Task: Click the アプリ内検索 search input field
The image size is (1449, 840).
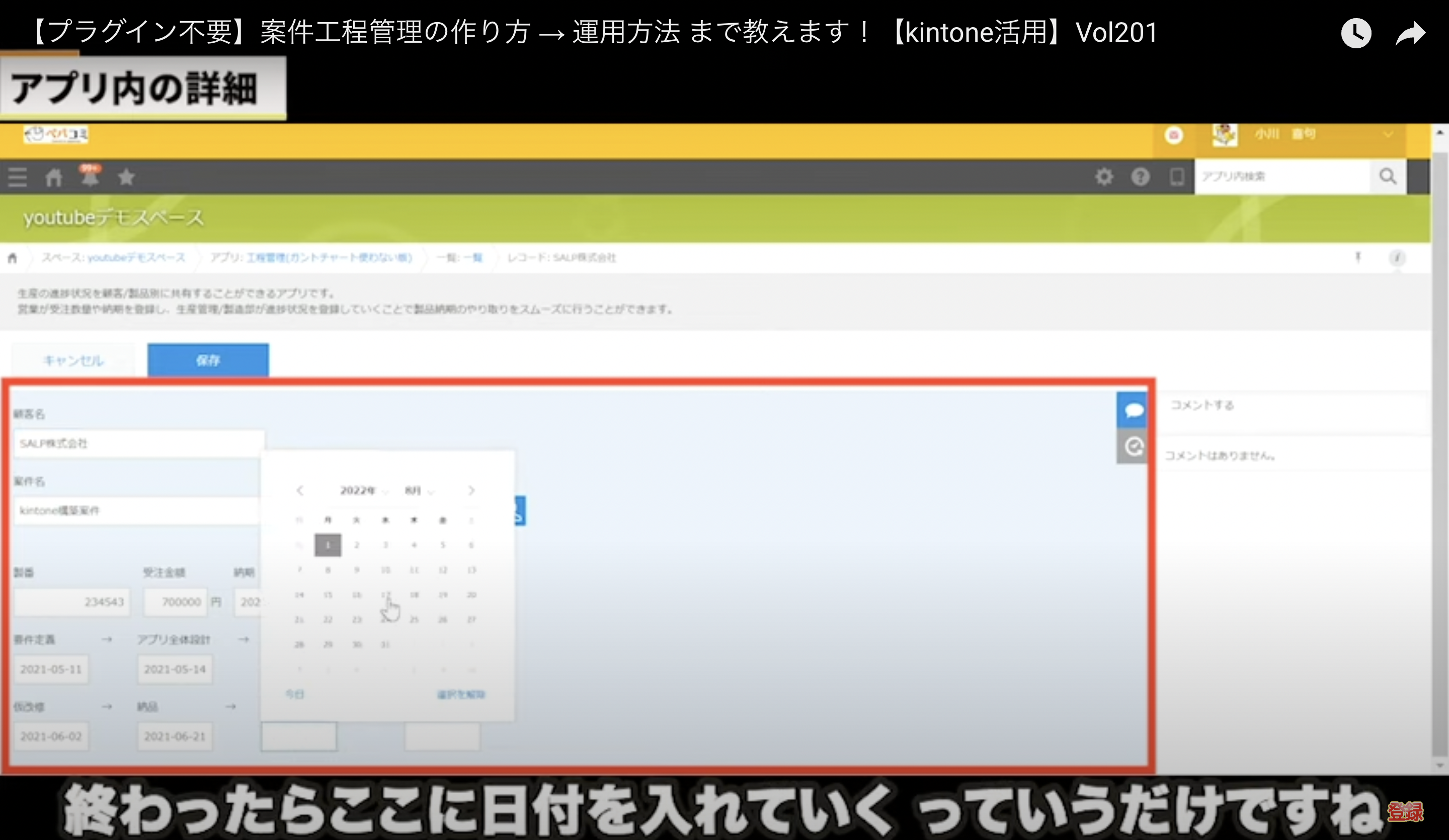Action: click(1282, 177)
